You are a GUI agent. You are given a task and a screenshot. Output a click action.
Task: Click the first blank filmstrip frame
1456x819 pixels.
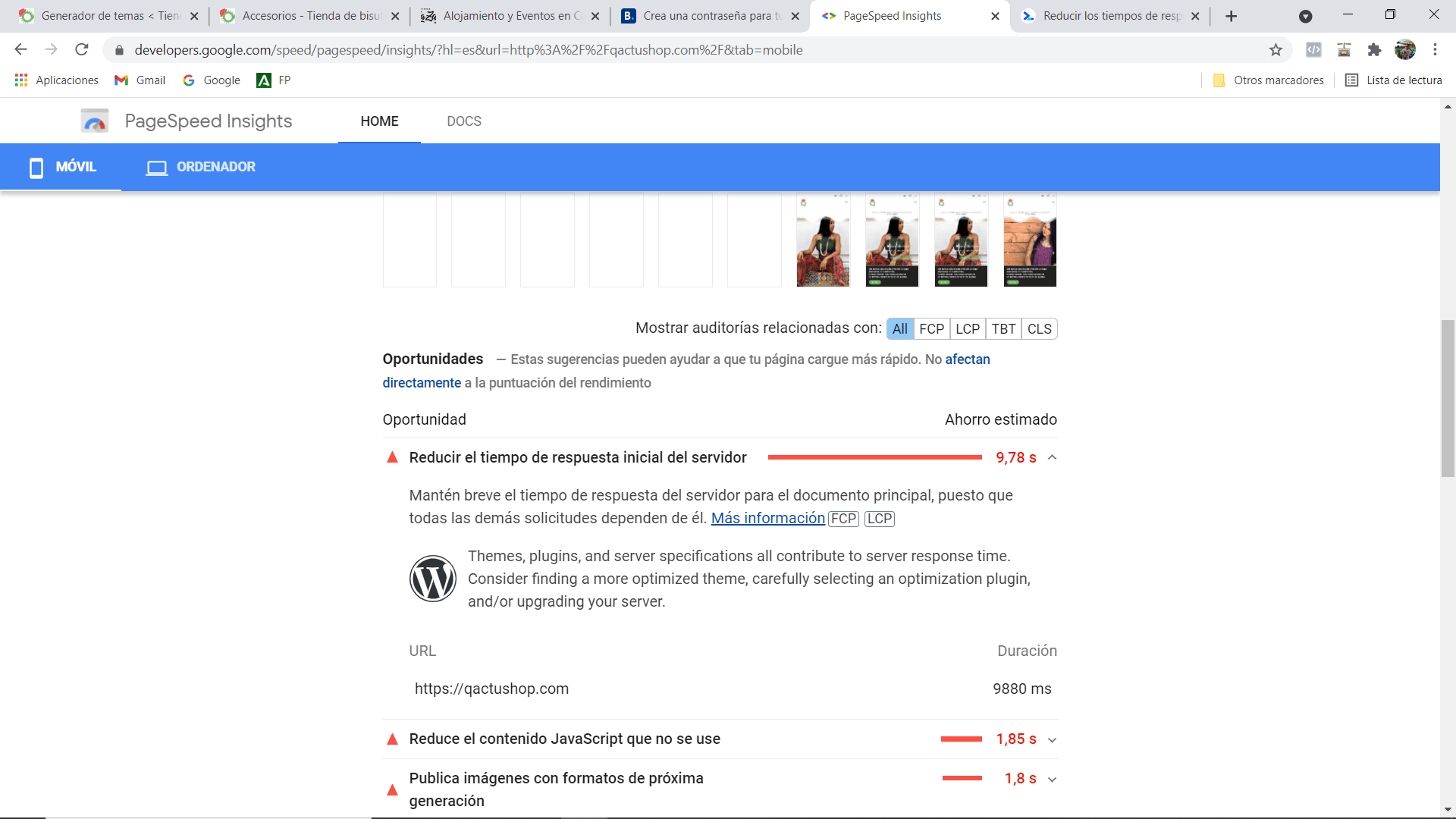click(409, 240)
